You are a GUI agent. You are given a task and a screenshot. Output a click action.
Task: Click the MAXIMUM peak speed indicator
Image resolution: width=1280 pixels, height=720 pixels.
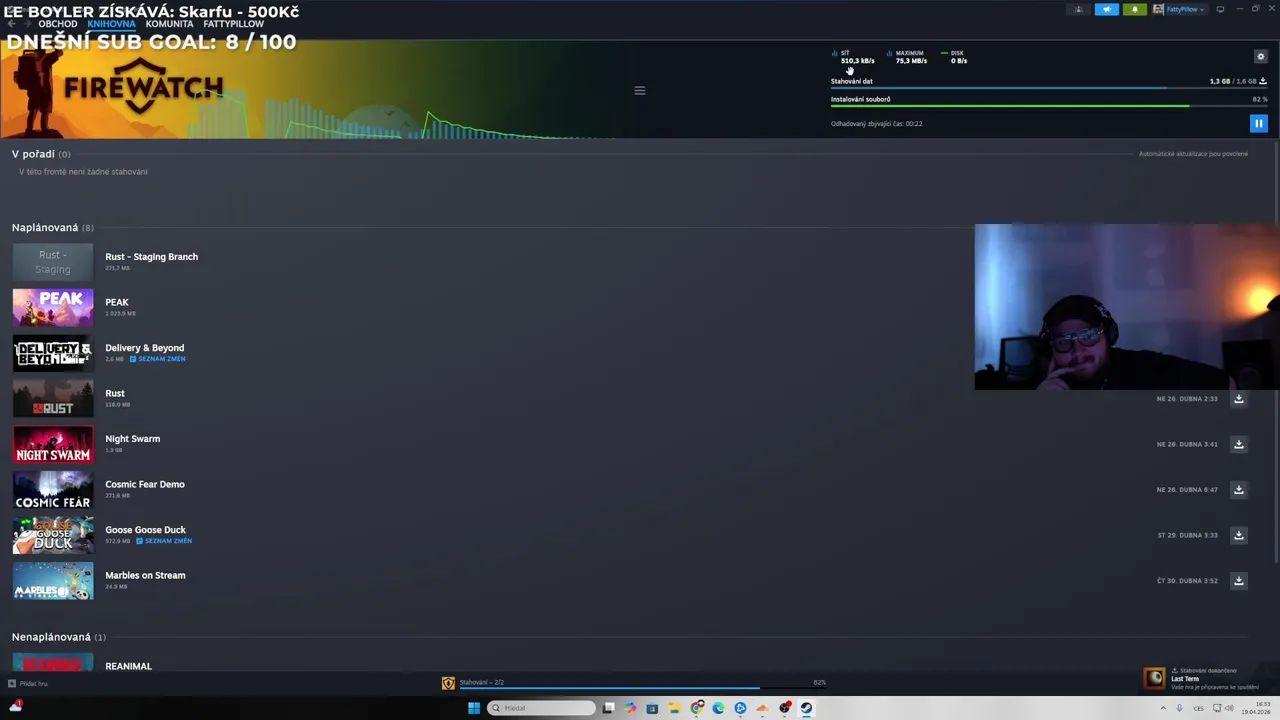pyautogui.click(x=908, y=57)
